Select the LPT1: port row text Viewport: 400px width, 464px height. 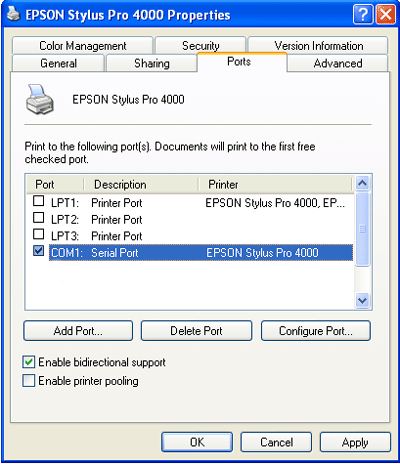pos(65,203)
